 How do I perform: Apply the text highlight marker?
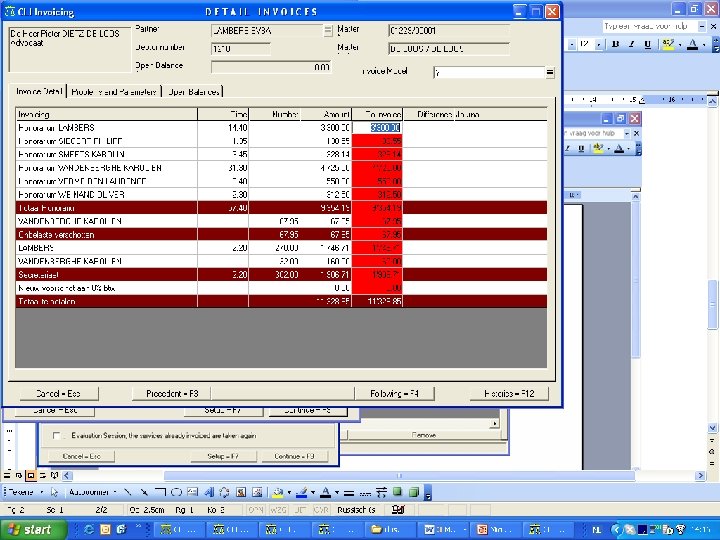668,44
